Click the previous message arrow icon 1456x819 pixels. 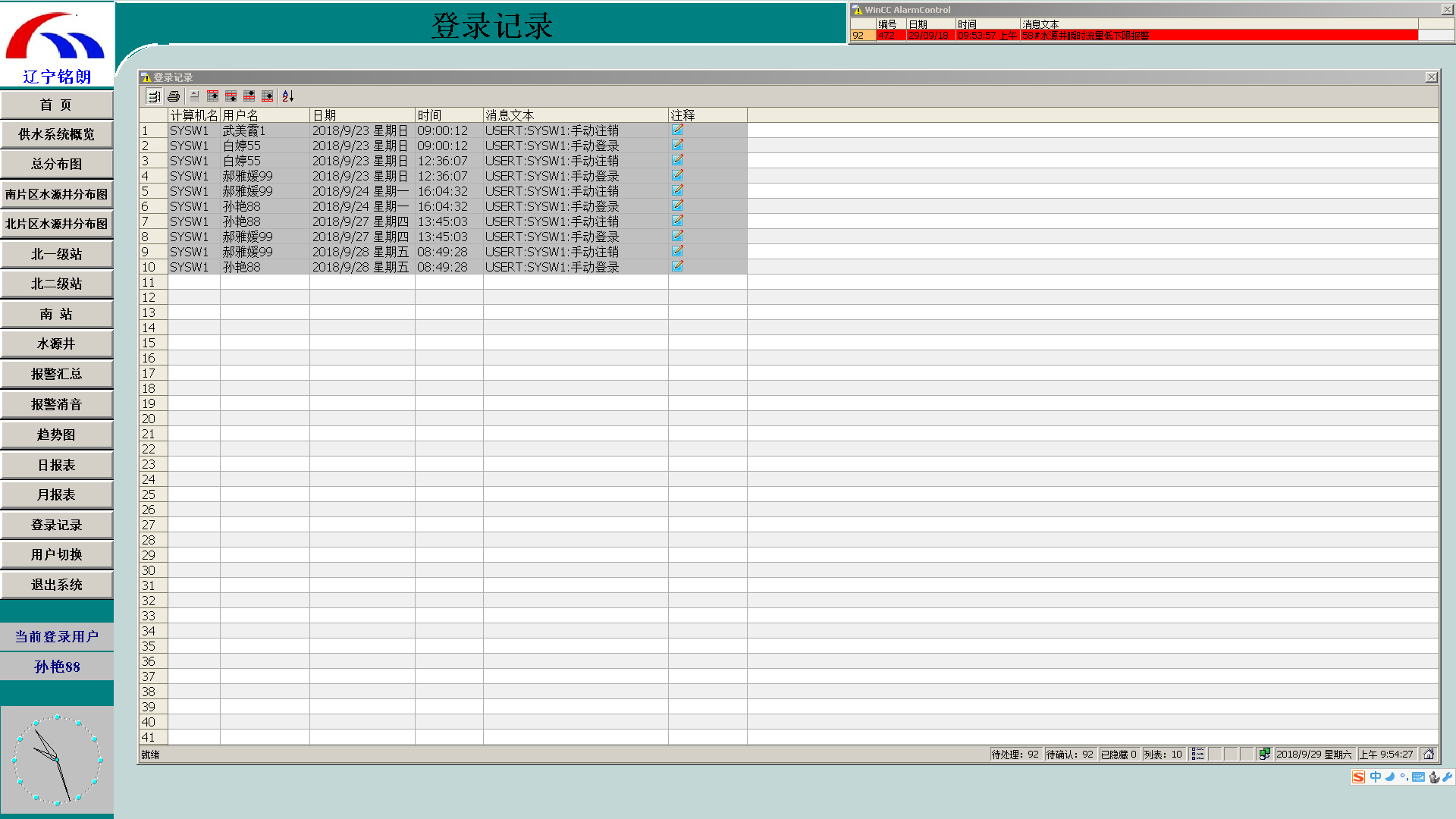point(231,96)
